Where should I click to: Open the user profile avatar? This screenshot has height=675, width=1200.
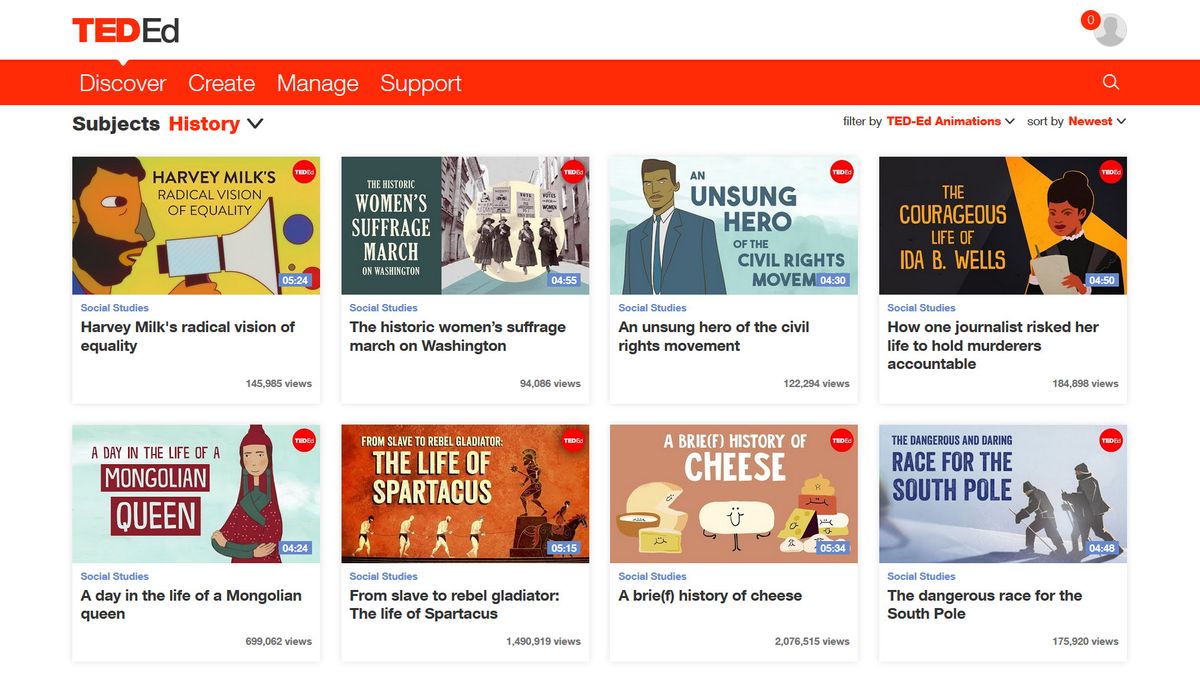pos(1110,30)
